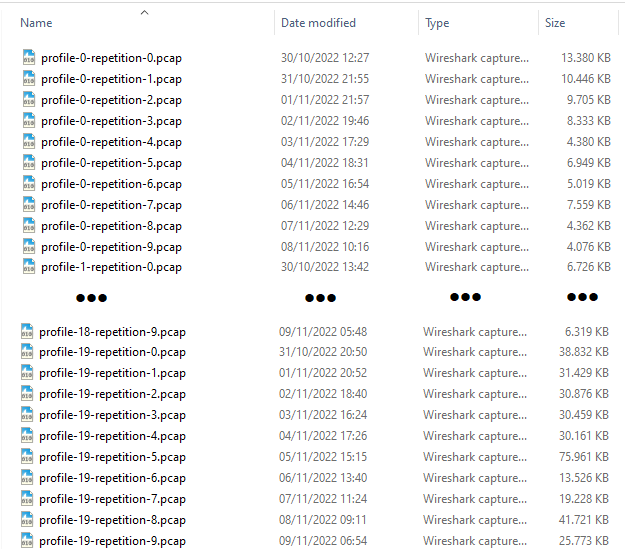The height and width of the screenshot is (557, 625).
Task: Click the date 31/10/2022 21:55
Action: click(325, 79)
